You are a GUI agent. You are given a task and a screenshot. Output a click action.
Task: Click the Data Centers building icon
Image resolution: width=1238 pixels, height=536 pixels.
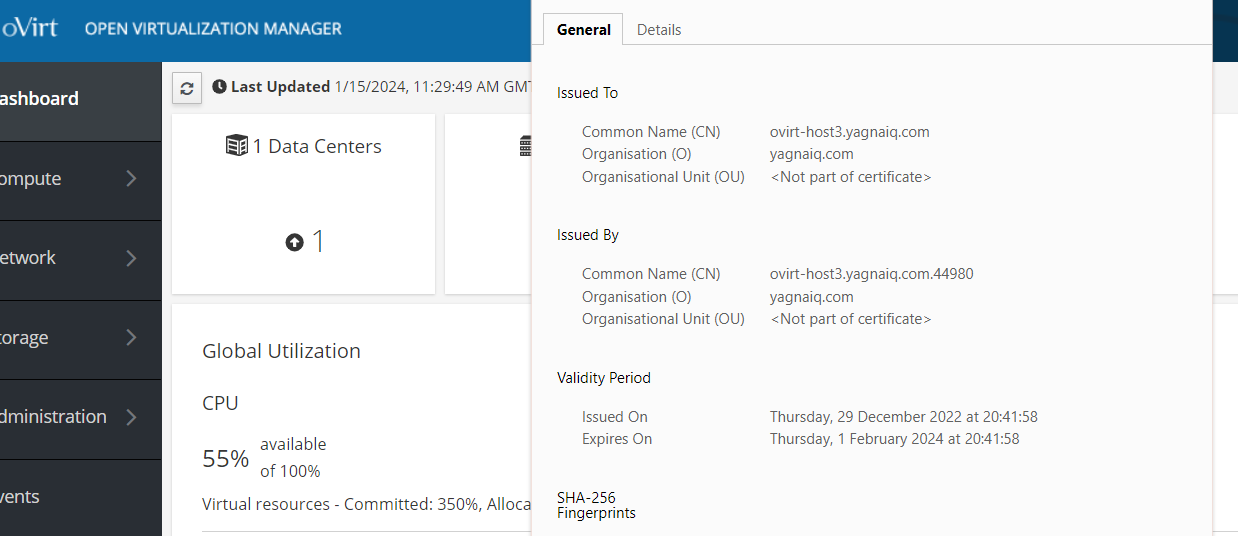[x=236, y=146]
